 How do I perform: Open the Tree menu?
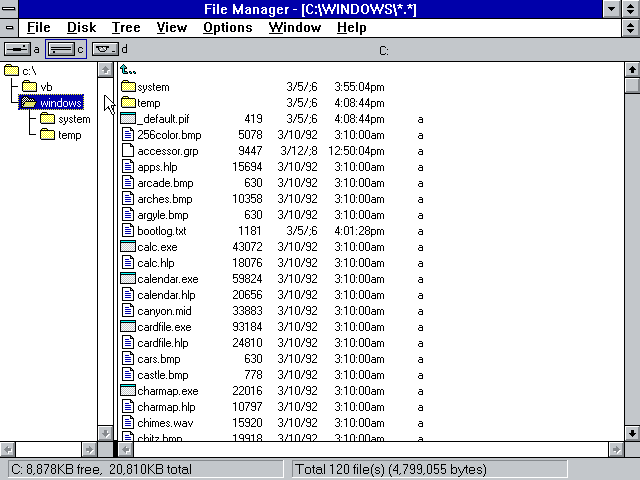point(126,27)
